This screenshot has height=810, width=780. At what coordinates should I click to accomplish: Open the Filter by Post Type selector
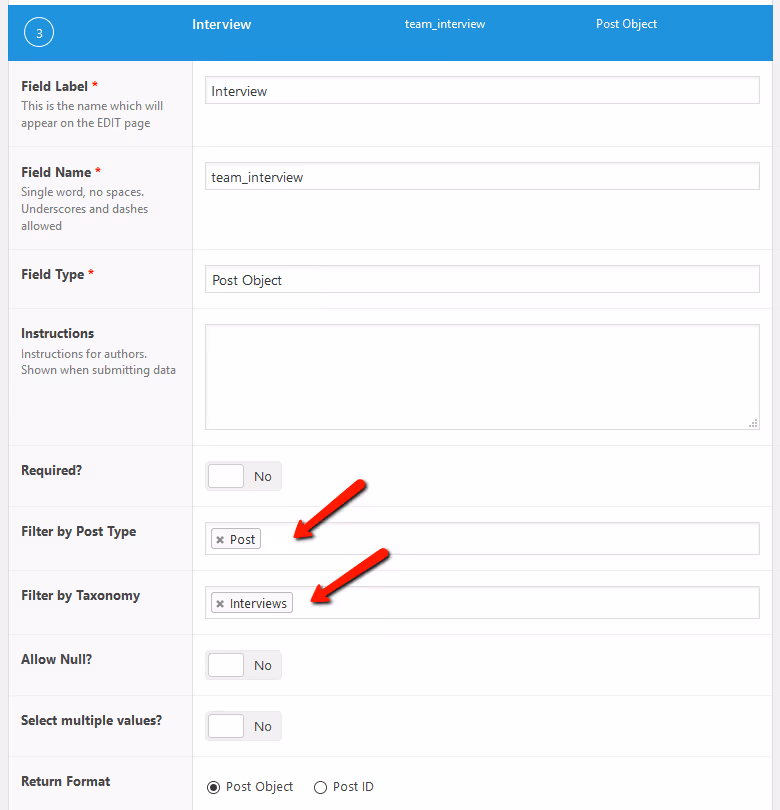tap(482, 539)
